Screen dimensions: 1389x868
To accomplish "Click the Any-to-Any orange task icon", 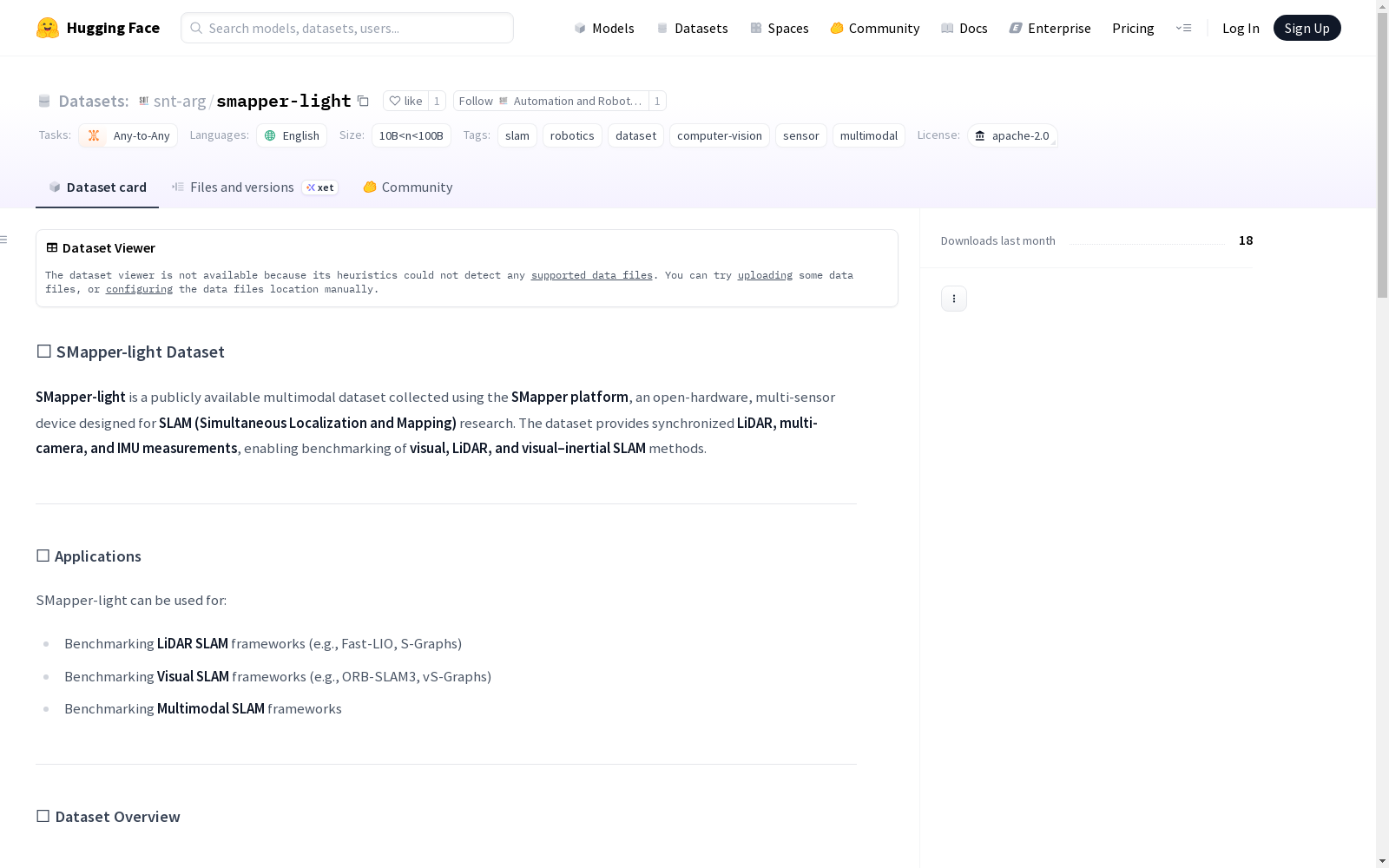I will pyautogui.click(x=94, y=135).
